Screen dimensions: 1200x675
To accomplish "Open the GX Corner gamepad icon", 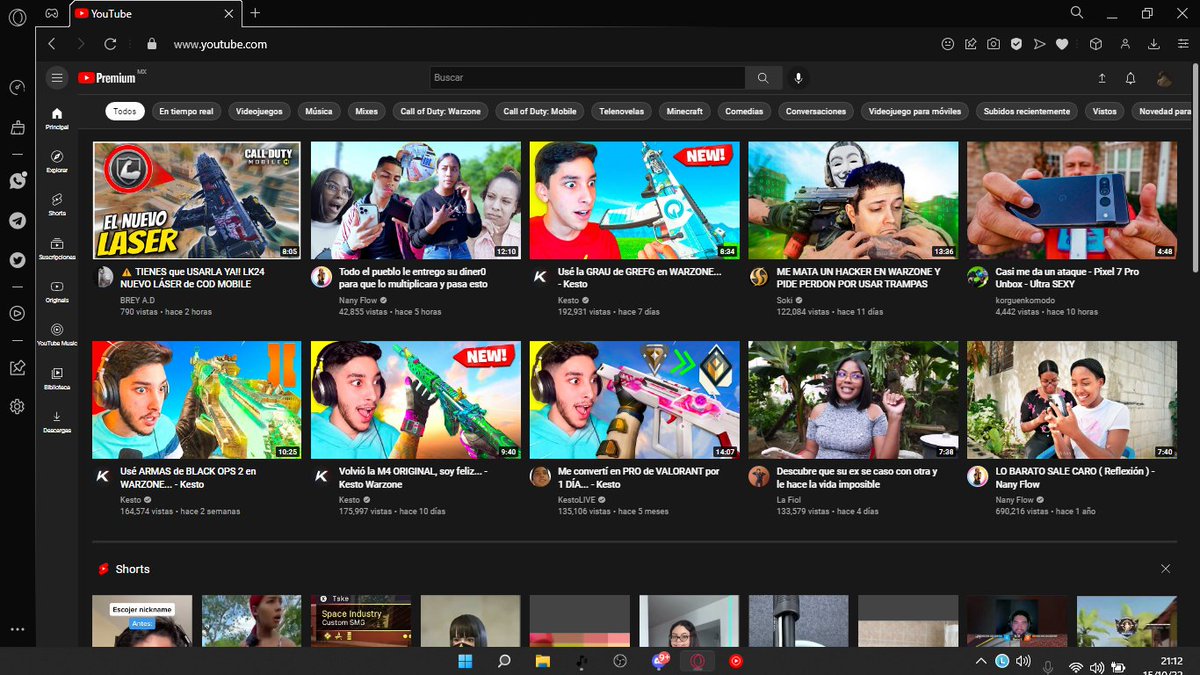I will [x=52, y=13].
